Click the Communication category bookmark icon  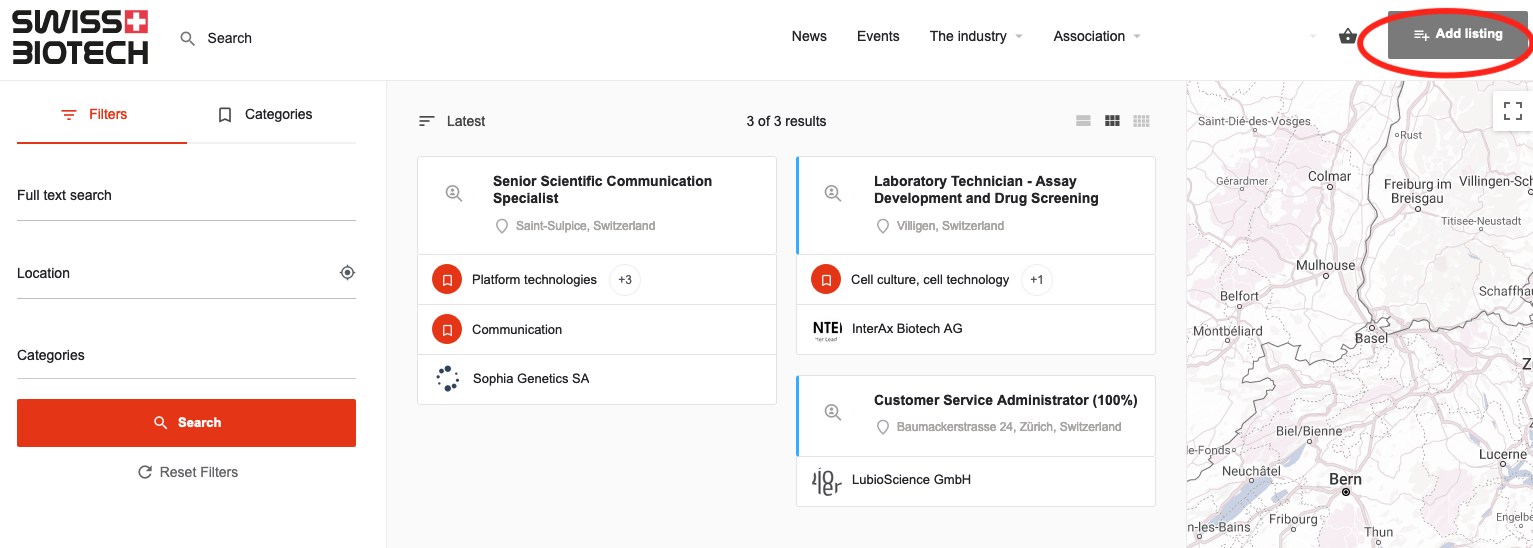pos(447,329)
